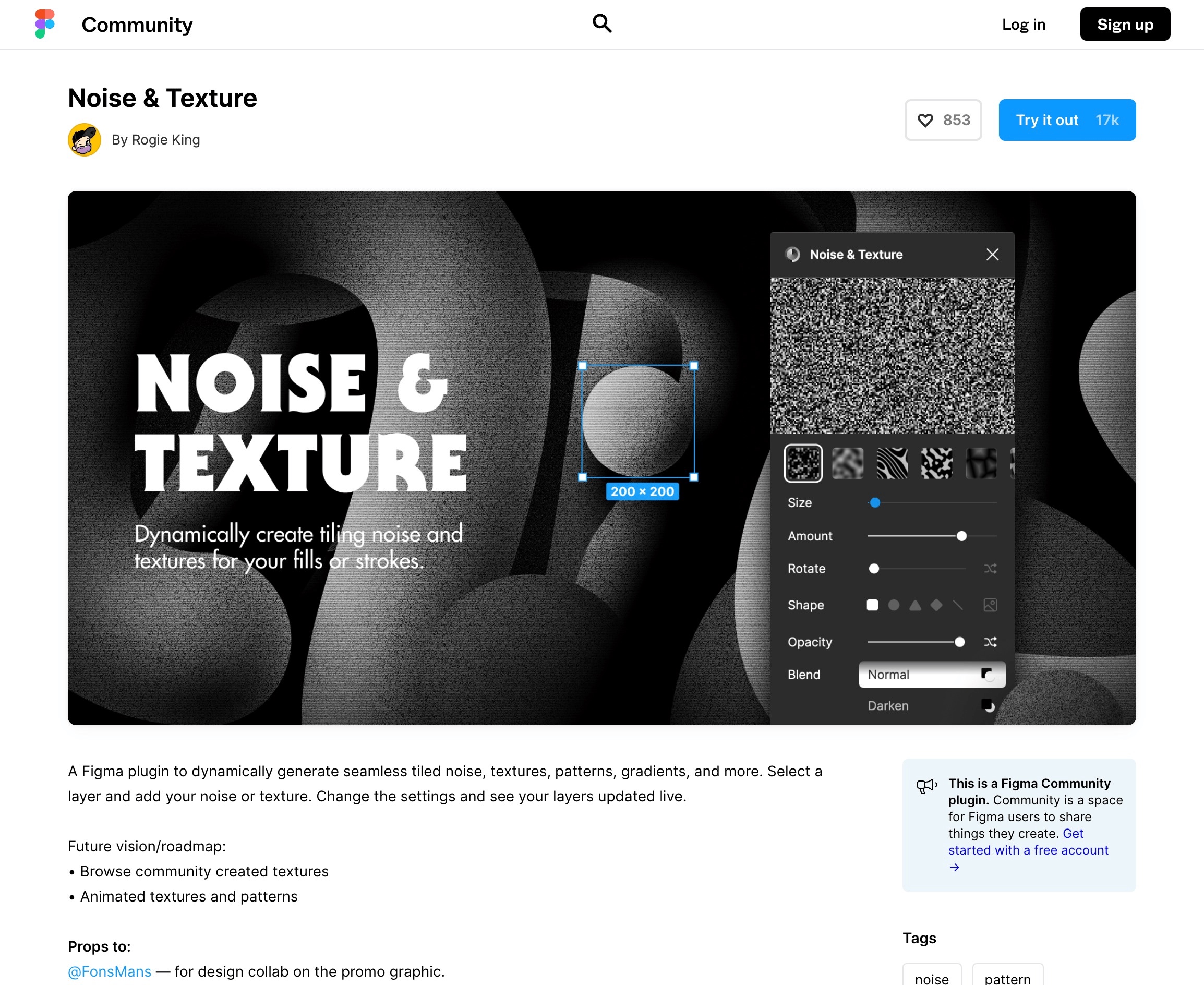Screen dimensions: 1204x985
Task: Click the noise texture pattern icon
Action: [x=804, y=462]
